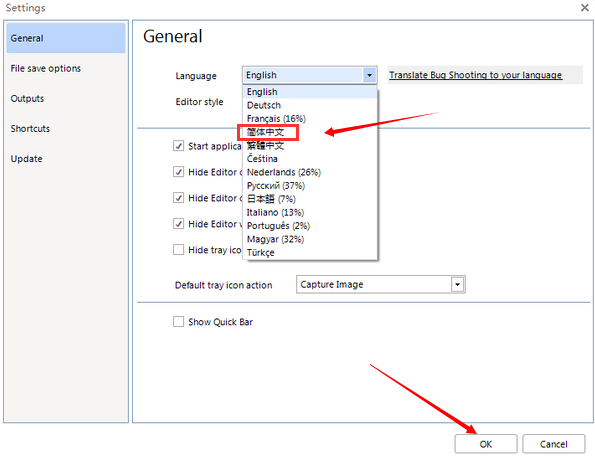Image resolution: width=595 pixels, height=463 pixels.
Task: Enable the Show Quick Bar checkbox
Action: click(x=178, y=322)
